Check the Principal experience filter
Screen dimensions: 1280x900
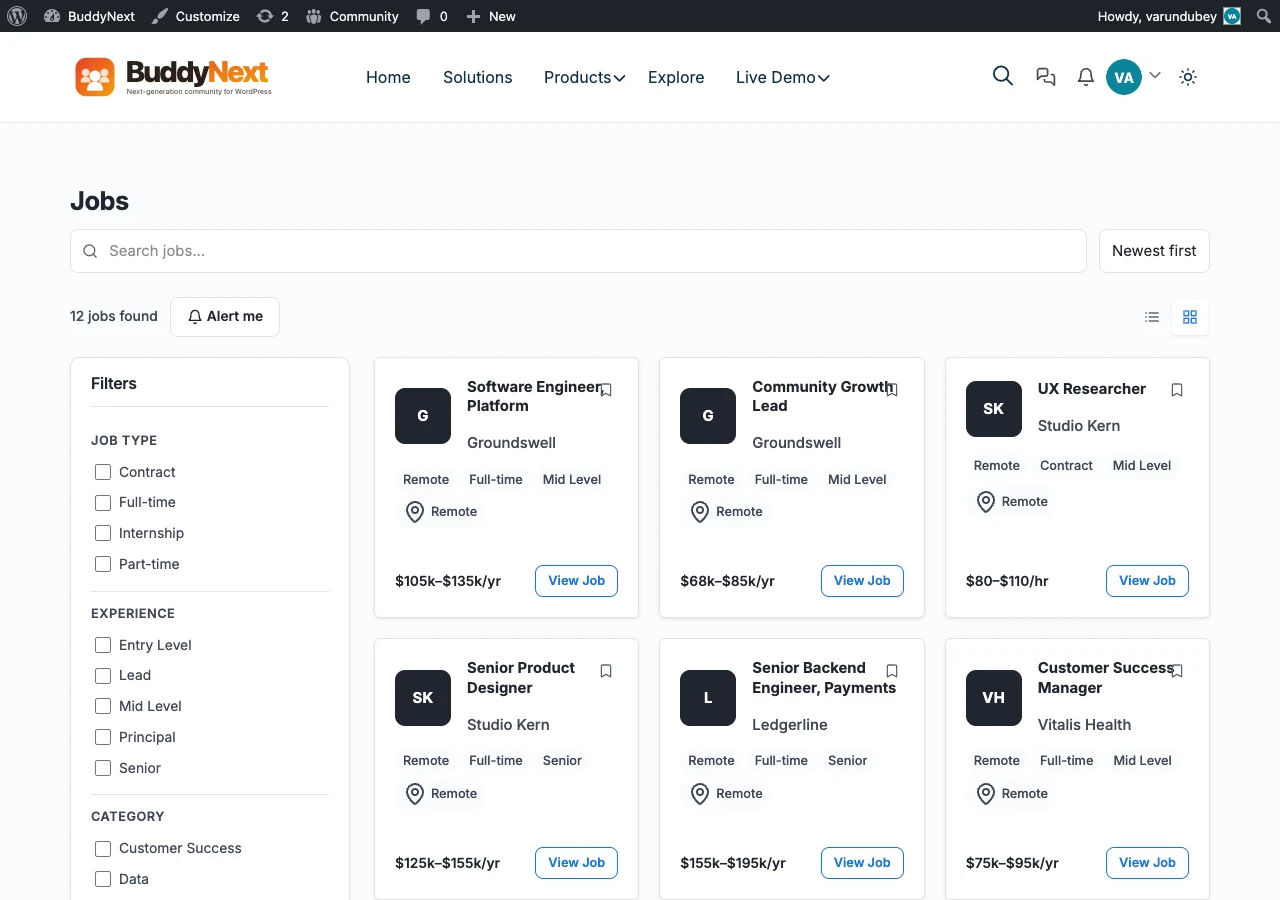click(x=102, y=737)
